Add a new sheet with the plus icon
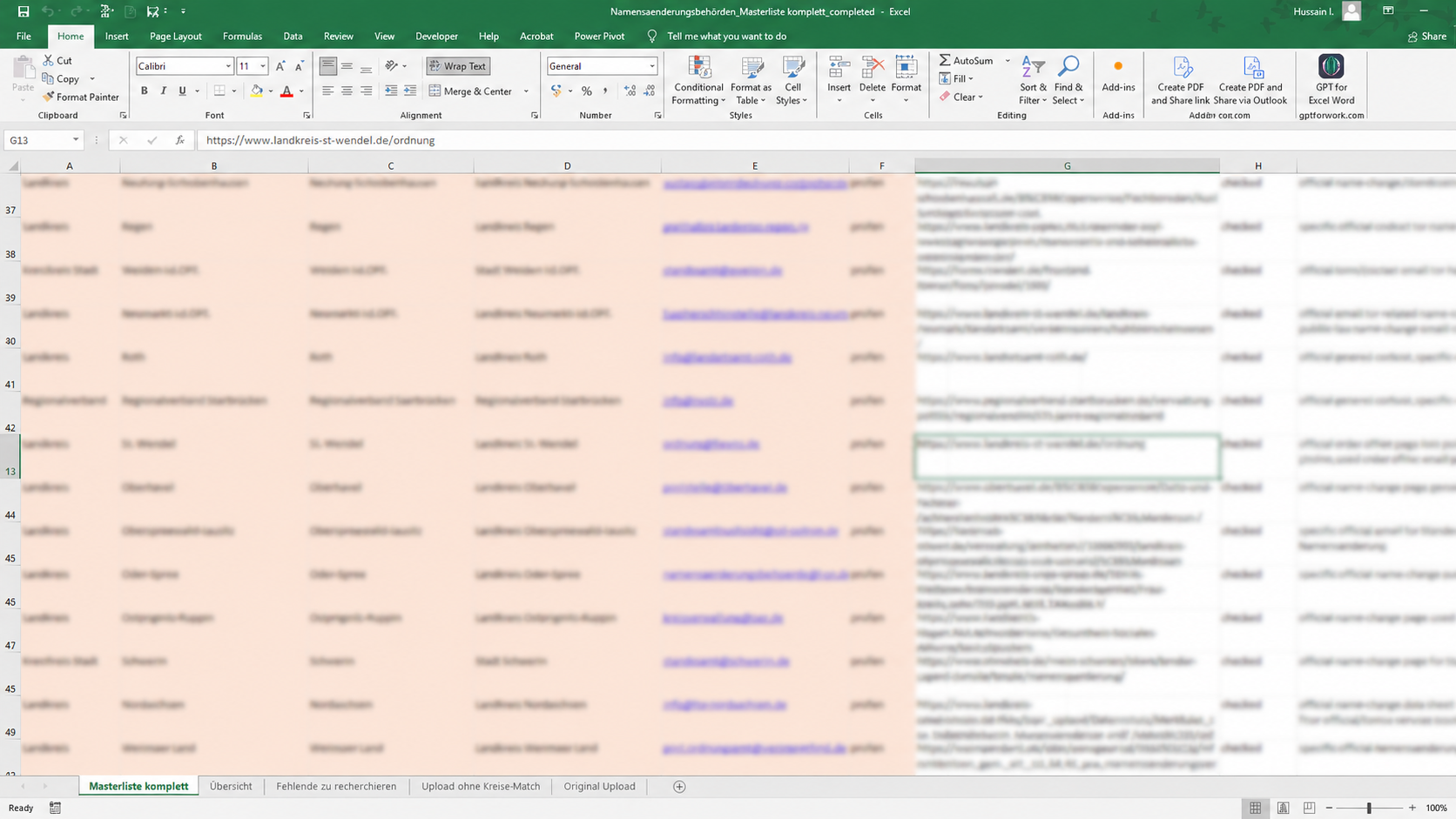 (679, 787)
